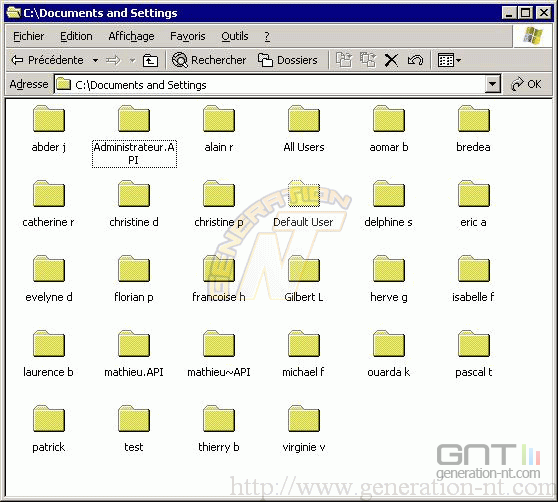This screenshot has height=502, width=558.
Task: Click the Move To toolbar icon
Action: [x=344, y=60]
